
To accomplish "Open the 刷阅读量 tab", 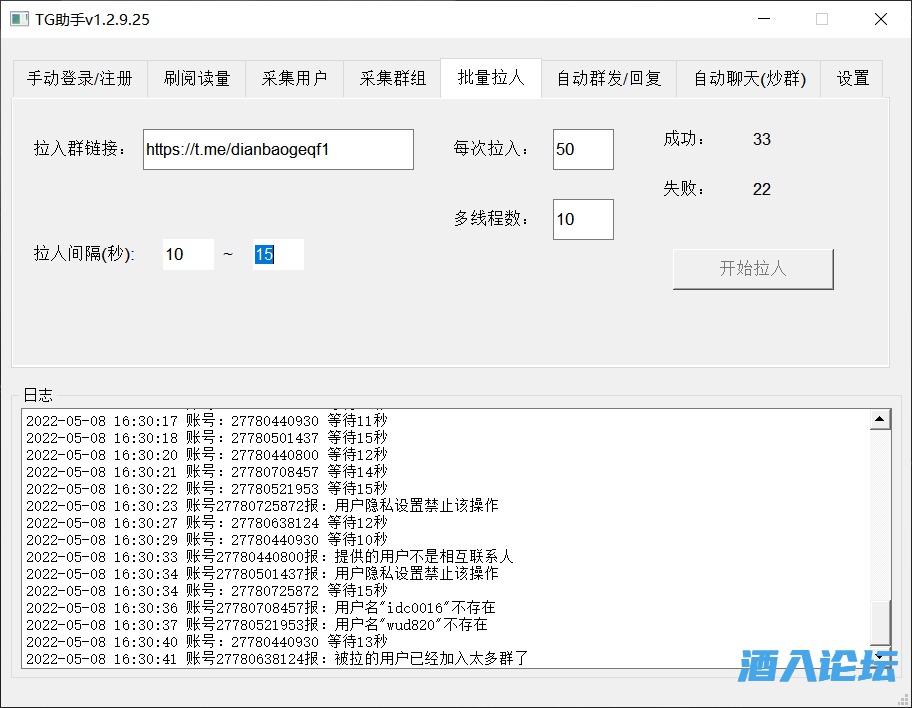I will 196,79.
